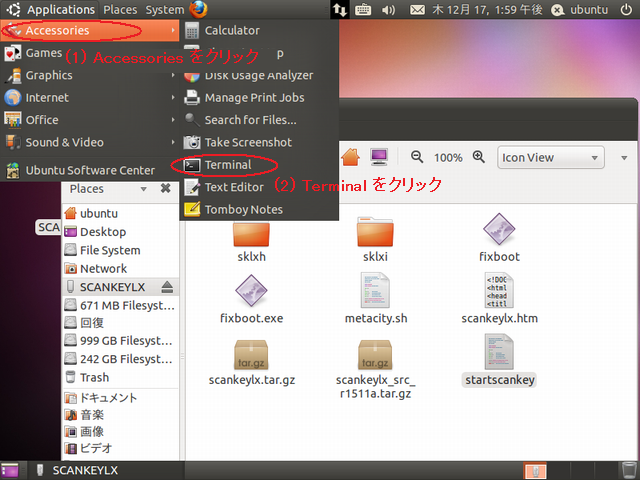Open Trash in sidebar

pos(120,378)
